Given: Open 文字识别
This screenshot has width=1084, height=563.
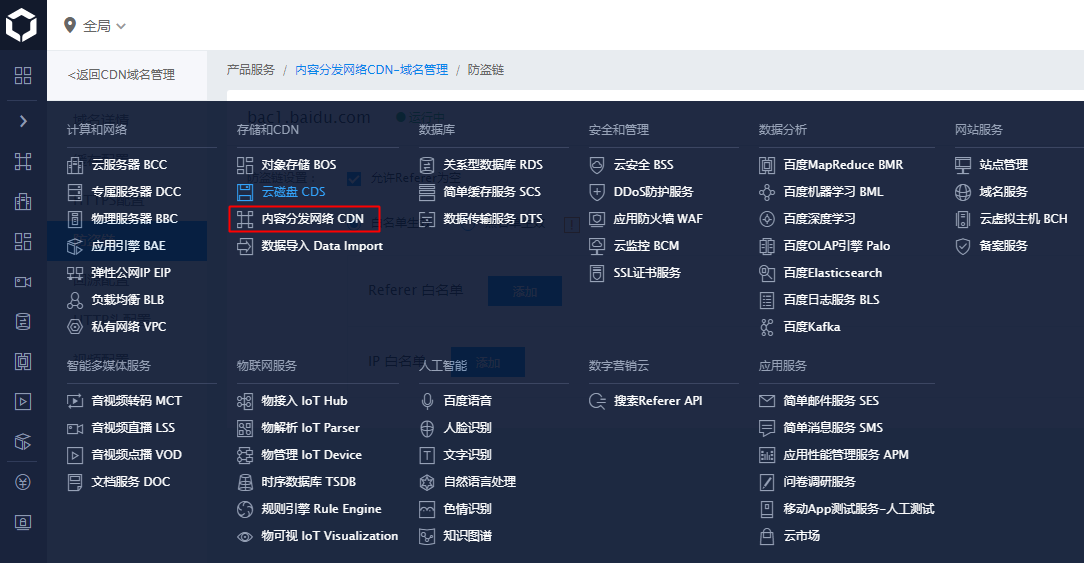Looking at the screenshot, I should click(x=467, y=454).
